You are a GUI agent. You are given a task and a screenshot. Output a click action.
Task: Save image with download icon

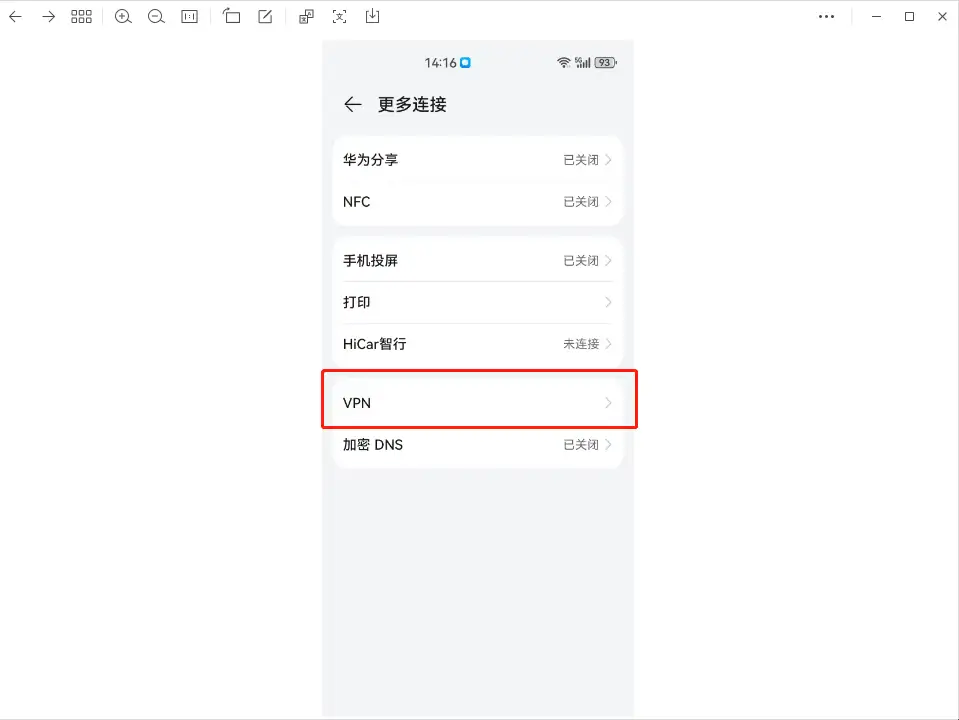(x=372, y=16)
